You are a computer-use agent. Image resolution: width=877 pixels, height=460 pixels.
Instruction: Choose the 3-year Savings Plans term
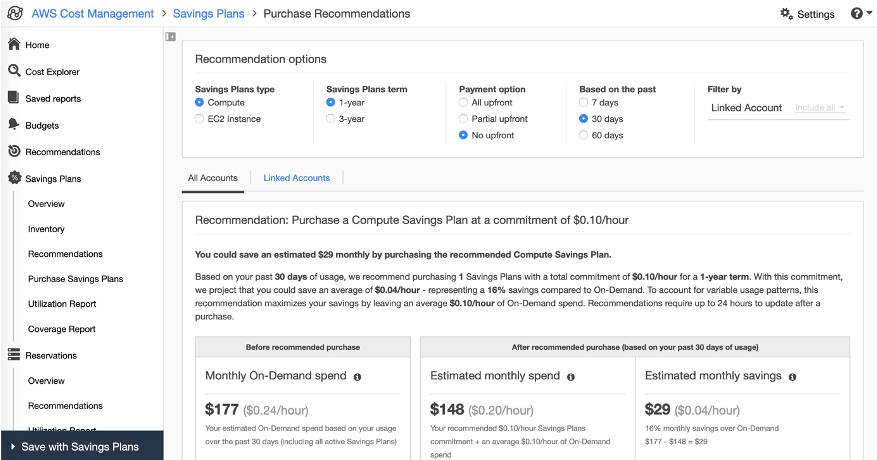pyautogui.click(x=331, y=119)
